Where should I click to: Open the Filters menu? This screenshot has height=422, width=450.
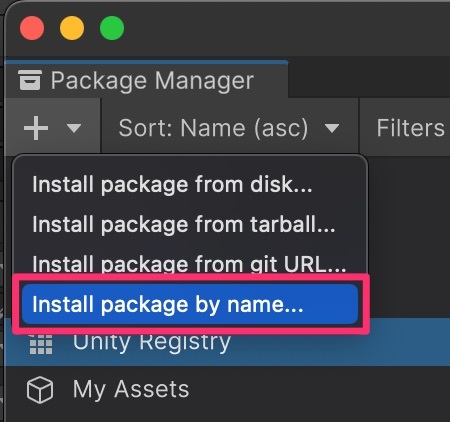point(410,128)
